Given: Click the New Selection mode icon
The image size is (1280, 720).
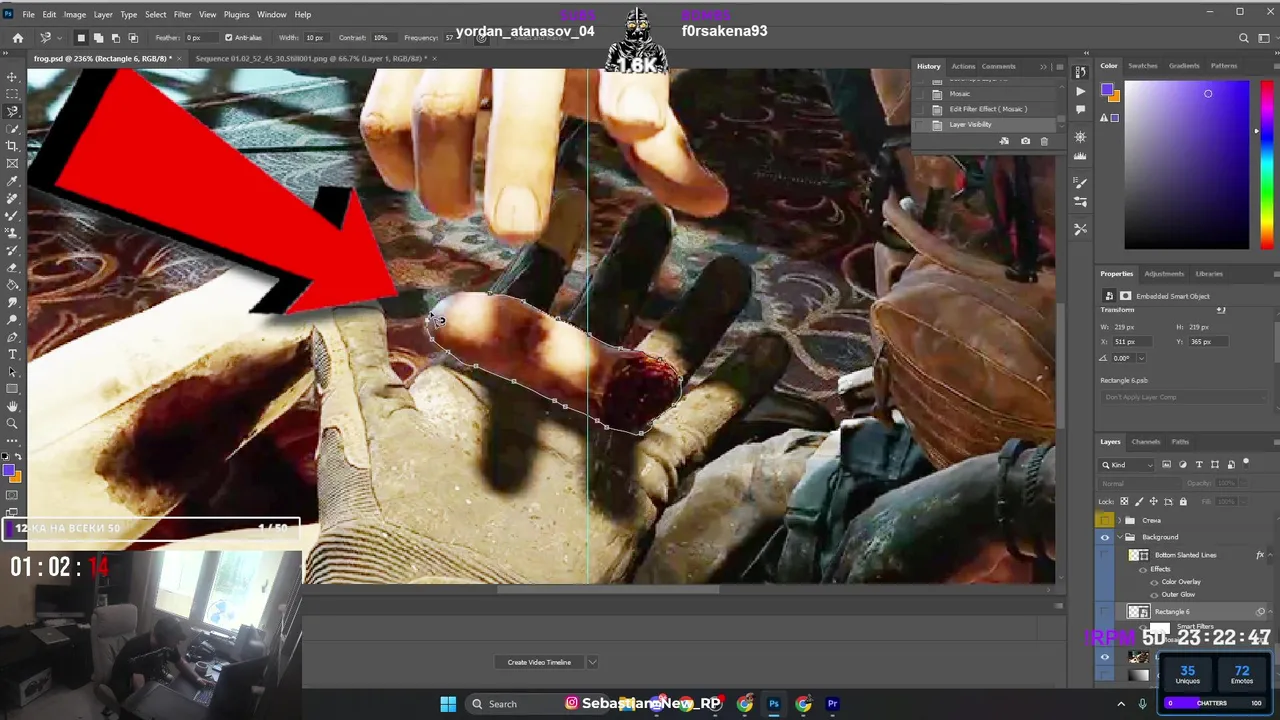Looking at the screenshot, I should tap(81, 38).
